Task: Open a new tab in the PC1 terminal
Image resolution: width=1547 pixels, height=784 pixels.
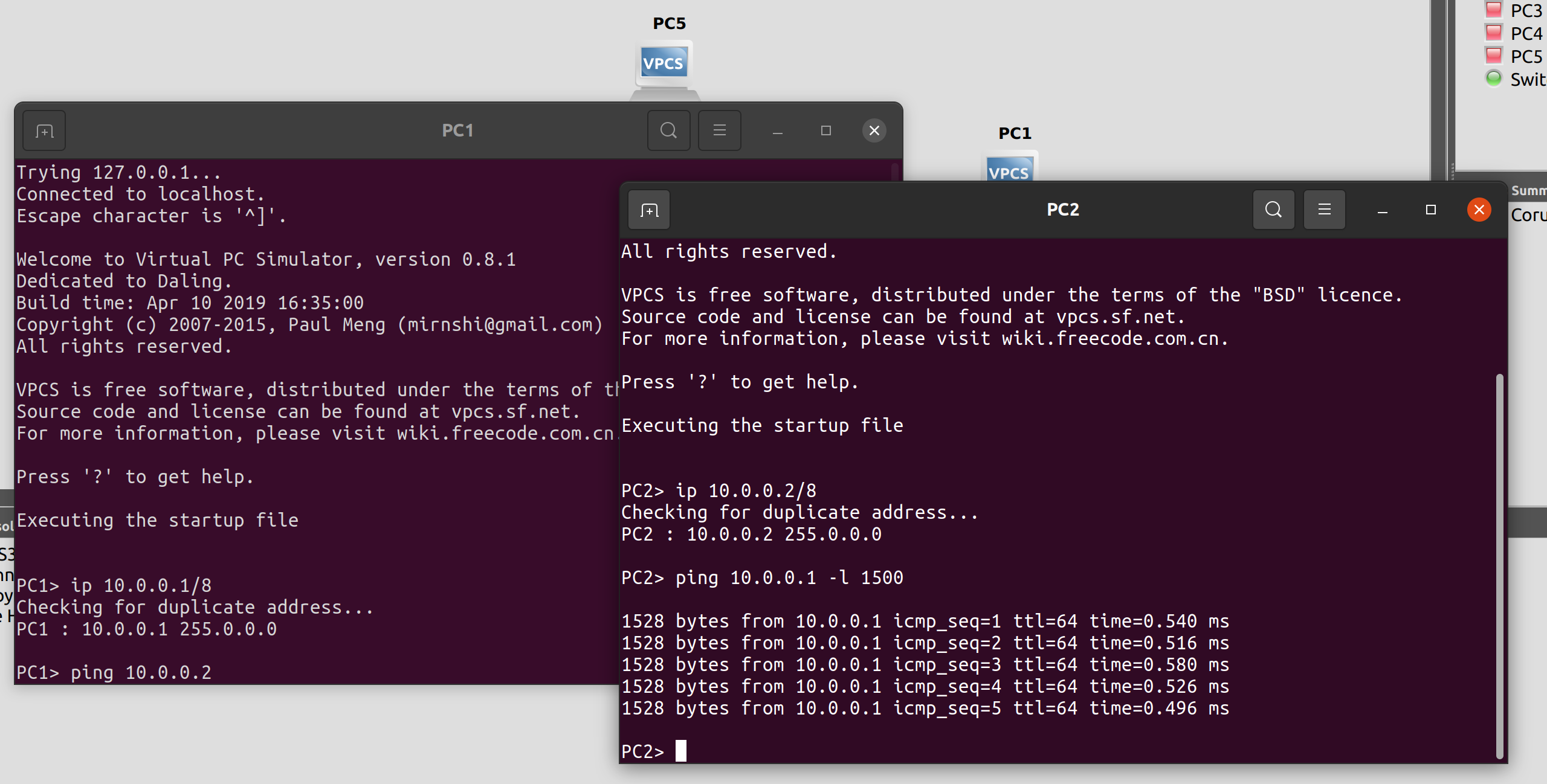Action: coord(44,130)
